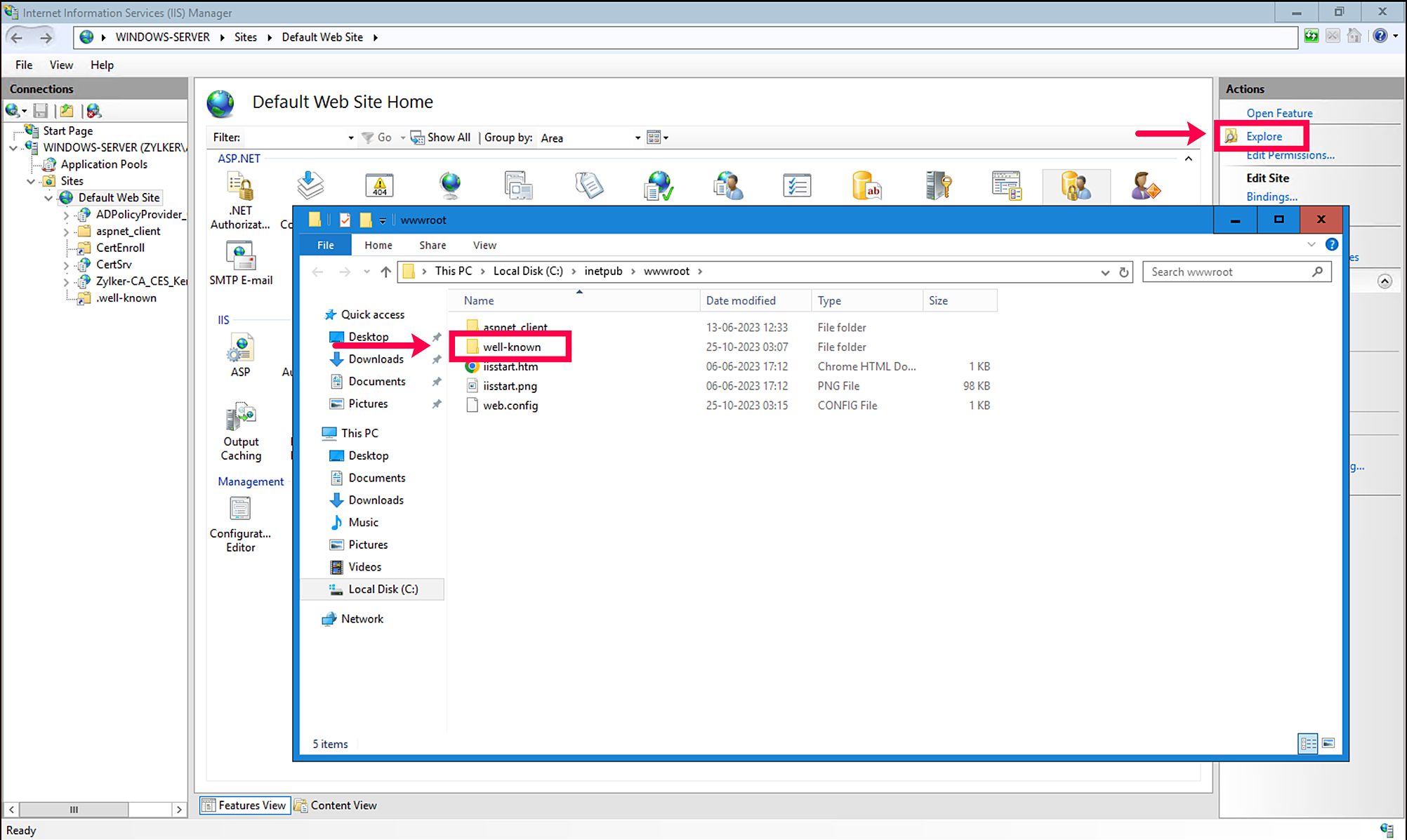This screenshot has height=840, width=1407.
Task: Open the Connection Strings feature icon
Action: (x=866, y=185)
